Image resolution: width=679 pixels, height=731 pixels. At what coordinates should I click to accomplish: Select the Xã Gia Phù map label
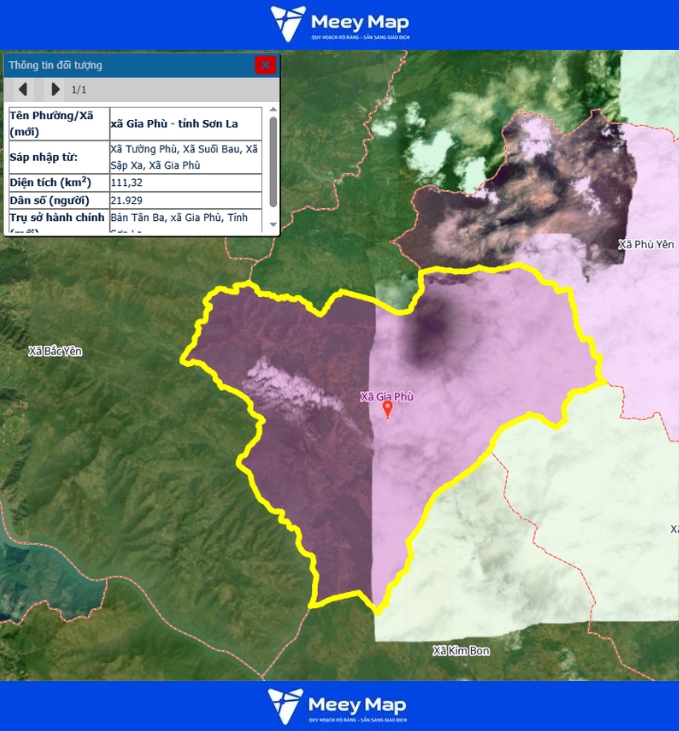(387, 396)
